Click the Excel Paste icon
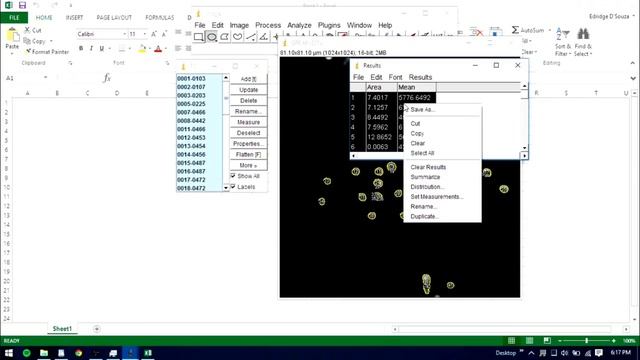 [12, 35]
